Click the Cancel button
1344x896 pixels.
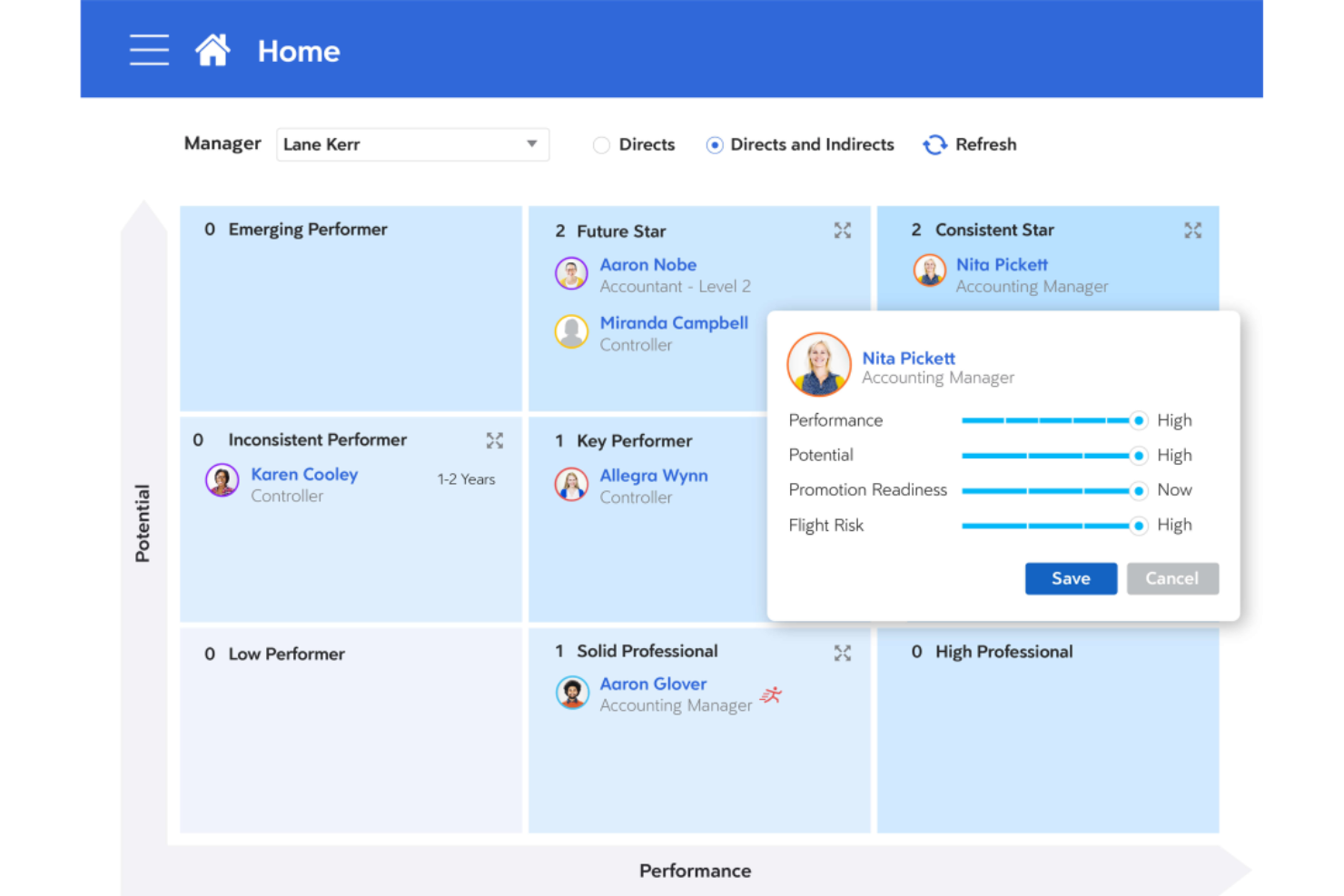point(1172,578)
